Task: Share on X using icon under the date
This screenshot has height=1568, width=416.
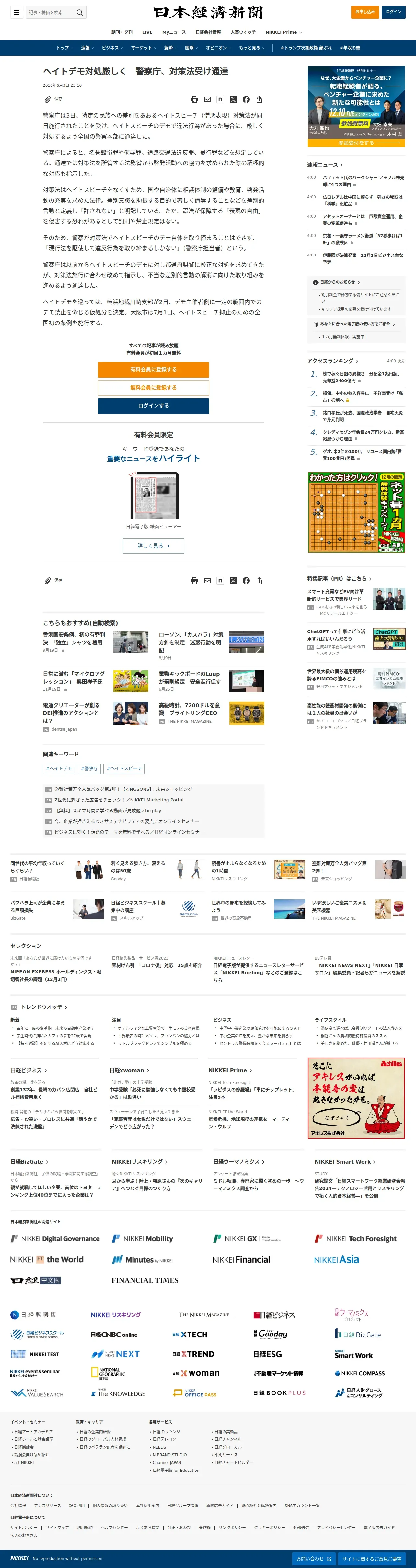Action: 233,99
